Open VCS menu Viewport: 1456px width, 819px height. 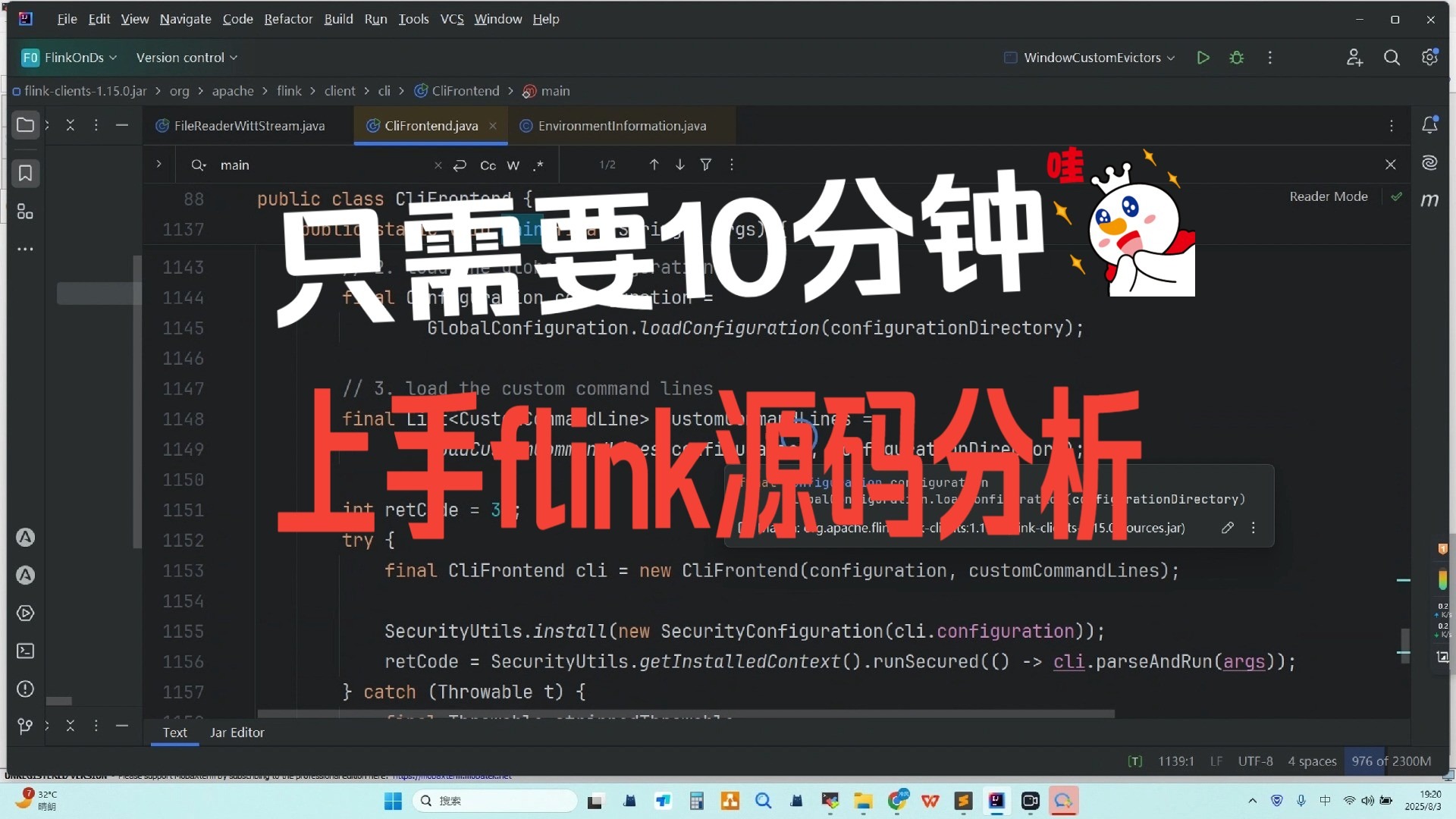(x=452, y=19)
